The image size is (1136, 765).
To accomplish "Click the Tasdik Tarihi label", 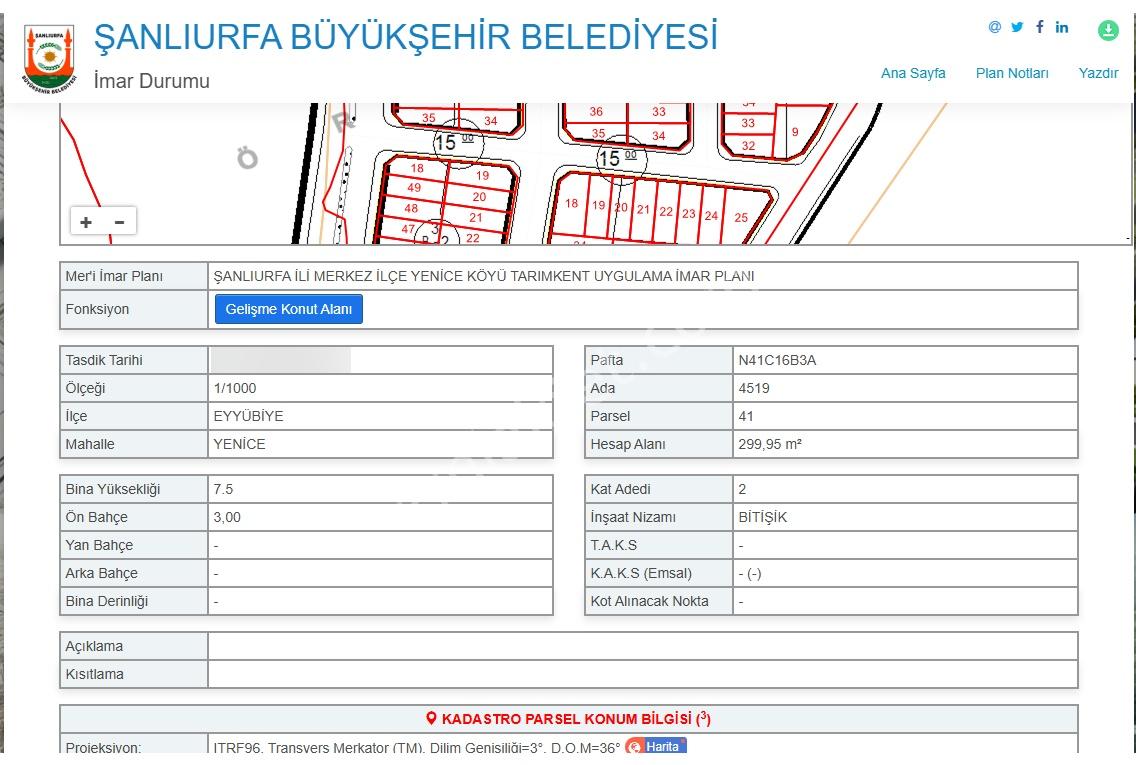I will pyautogui.click(x=104, y=360).
